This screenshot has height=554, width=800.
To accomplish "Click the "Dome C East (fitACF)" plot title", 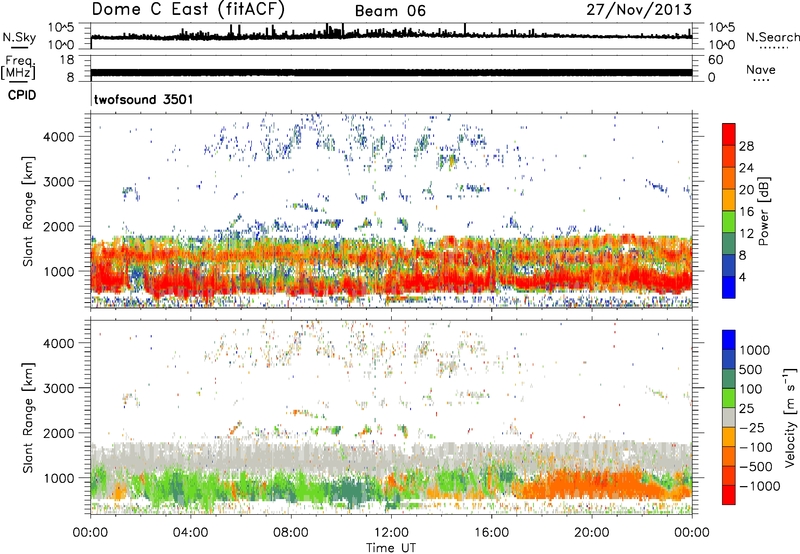I will pos(188,10).
